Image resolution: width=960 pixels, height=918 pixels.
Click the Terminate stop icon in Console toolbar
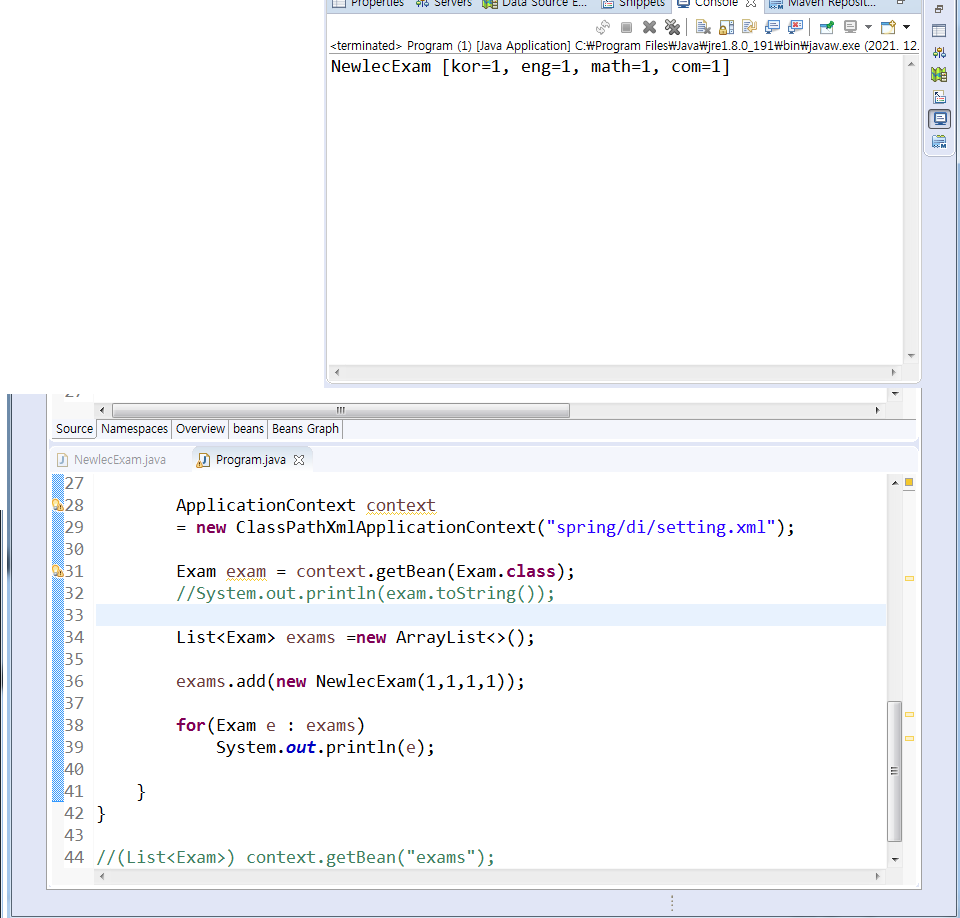626,27
